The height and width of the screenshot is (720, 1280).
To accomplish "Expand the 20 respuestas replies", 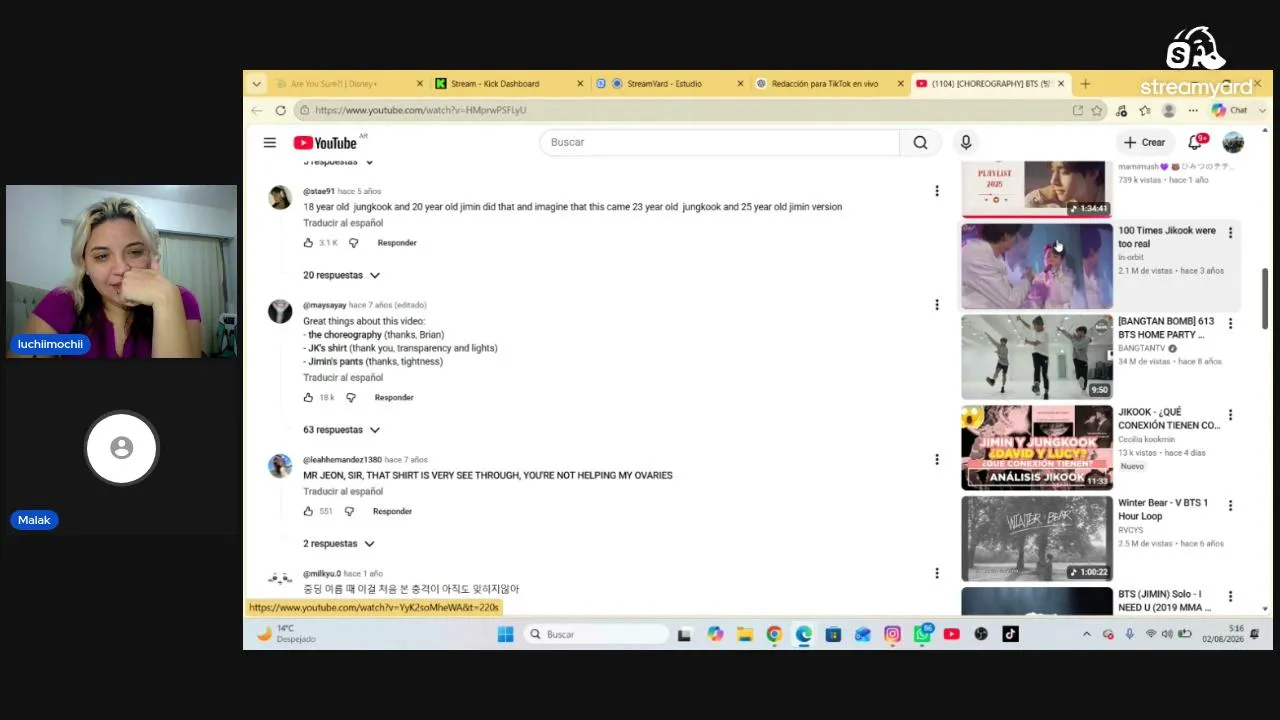I will pyautogui.click(x=342, y=275).
